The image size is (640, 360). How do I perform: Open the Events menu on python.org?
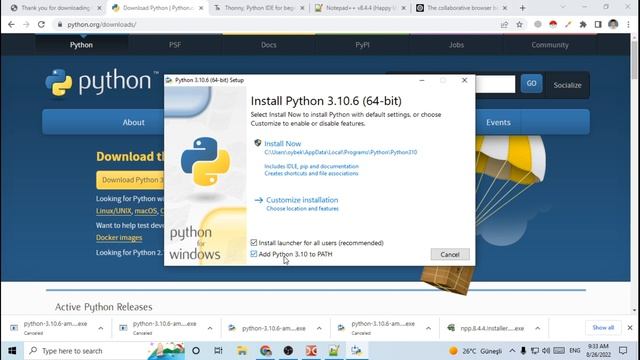[498, 122]
